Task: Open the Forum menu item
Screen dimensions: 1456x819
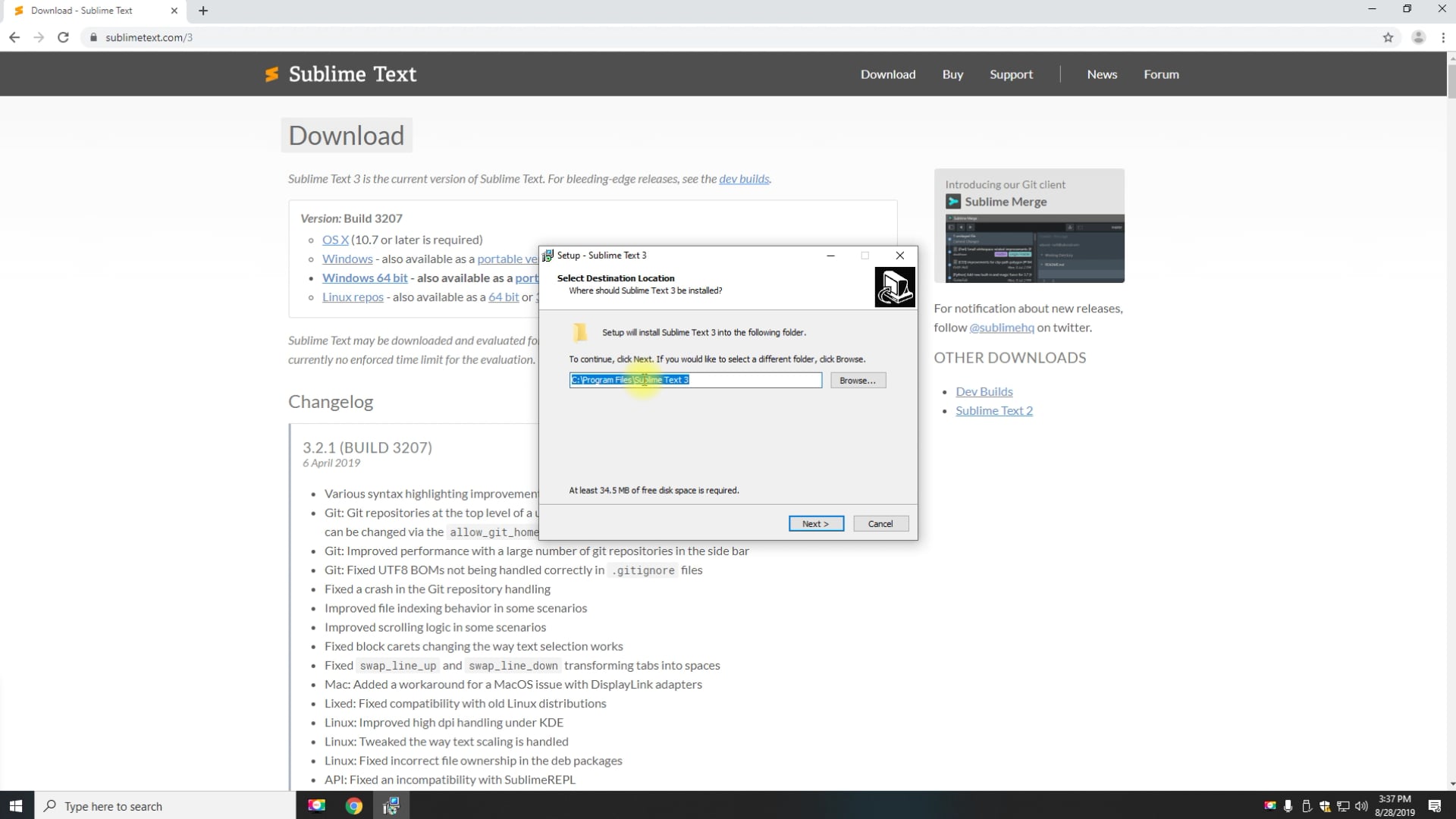Action: click(1161, 74)
